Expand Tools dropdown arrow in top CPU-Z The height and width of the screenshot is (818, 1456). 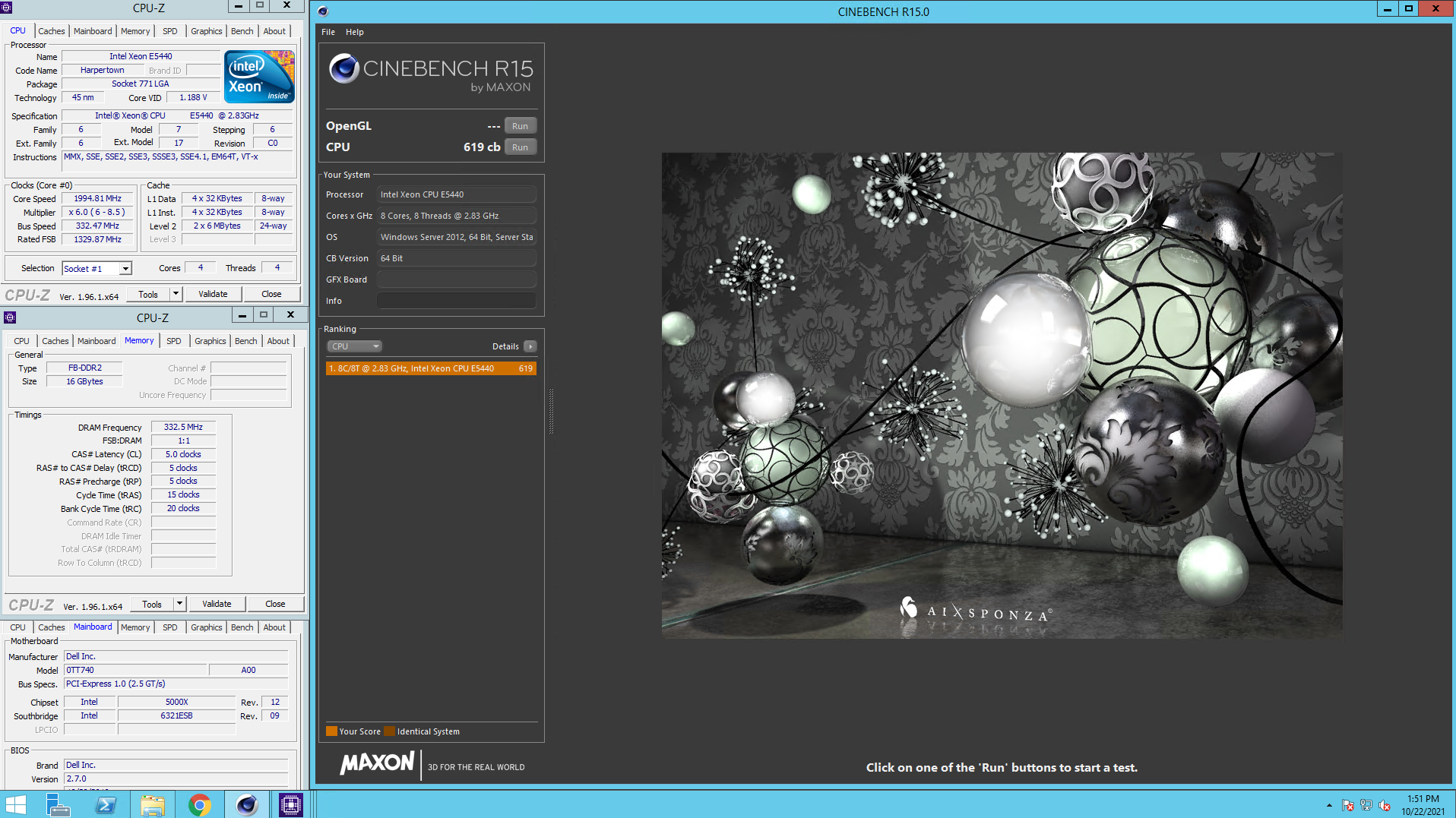pyautogui.click(x=176, y=294)
